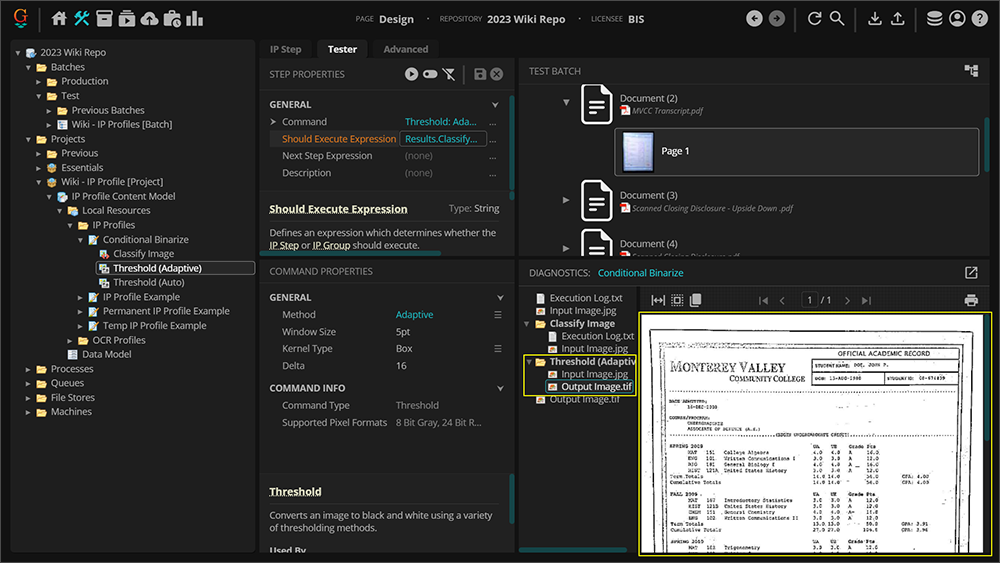
Task: Open the Advanced tab
Action: click(x=405, y=49)
